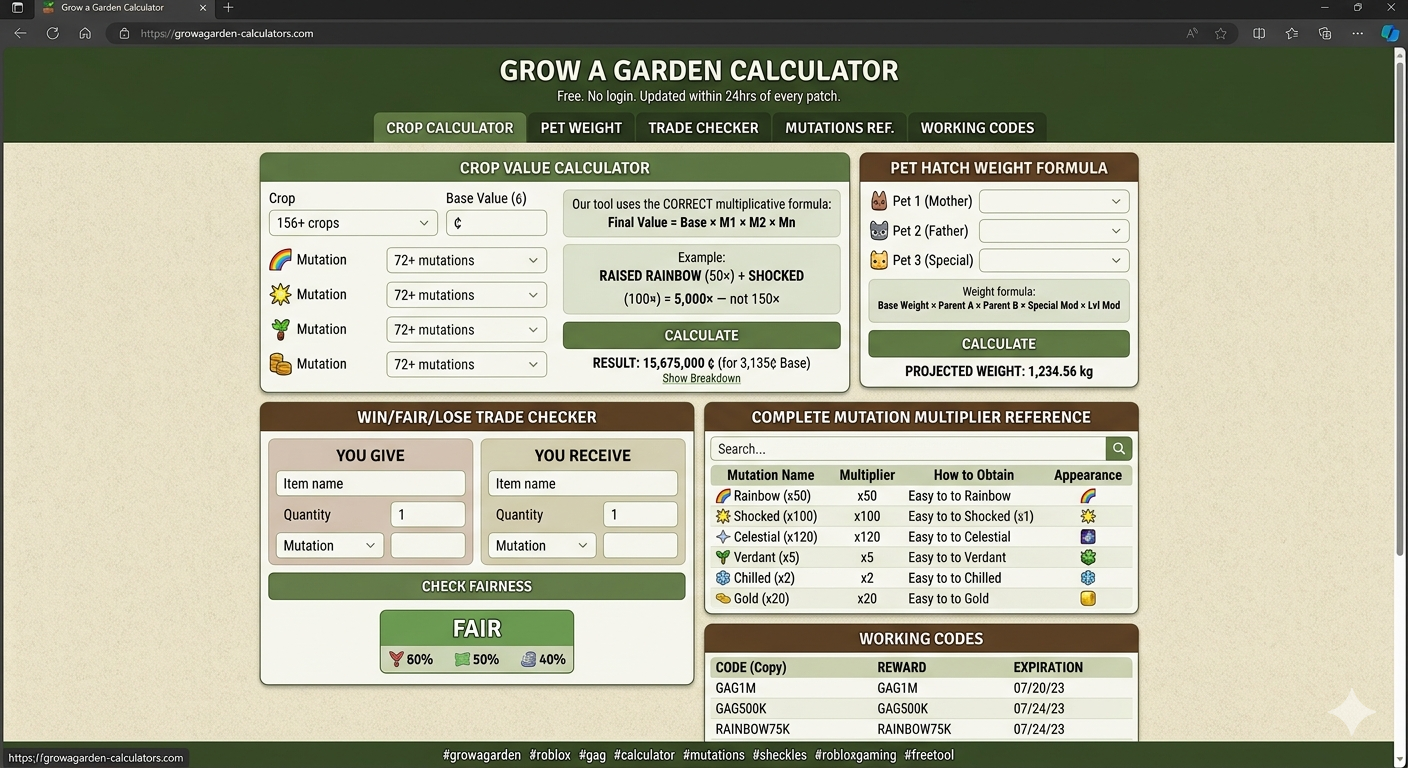Image resolution: width=1408 pixels, height=768 pixels.
Task: Click the Celestial appearance icon
Action: [1088, 536]
